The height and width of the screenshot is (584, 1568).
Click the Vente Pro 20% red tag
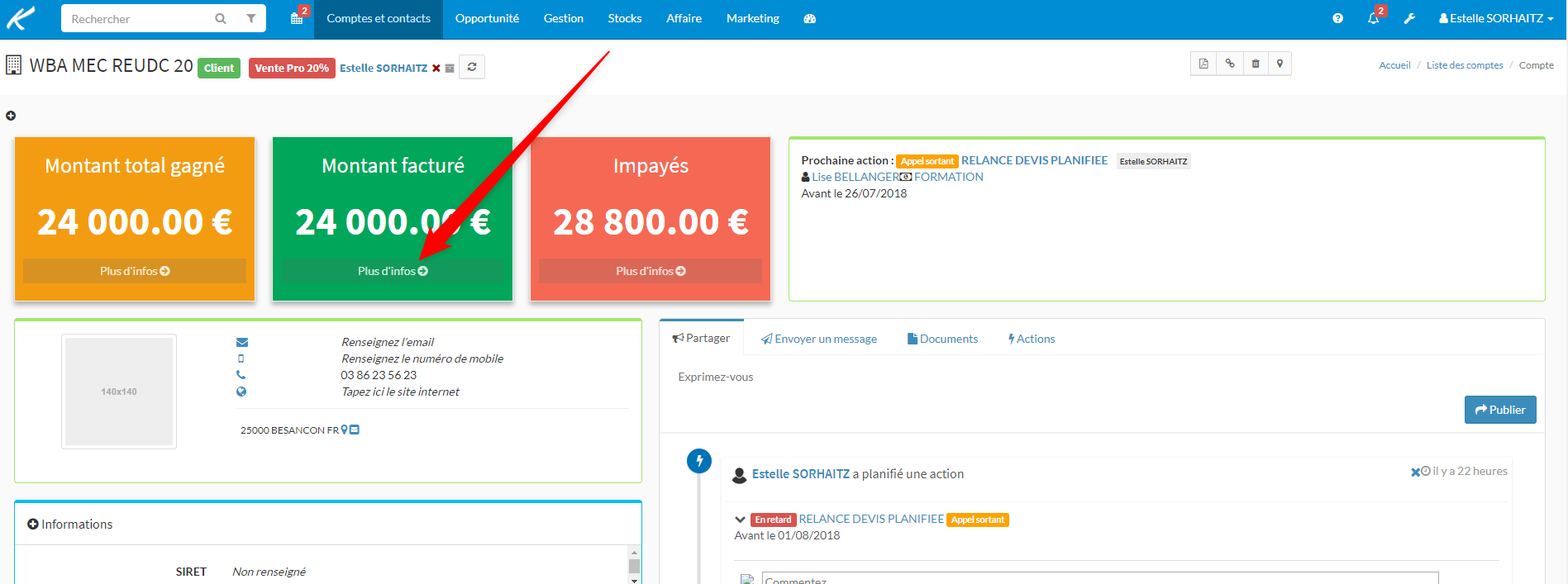click(292, 68)
